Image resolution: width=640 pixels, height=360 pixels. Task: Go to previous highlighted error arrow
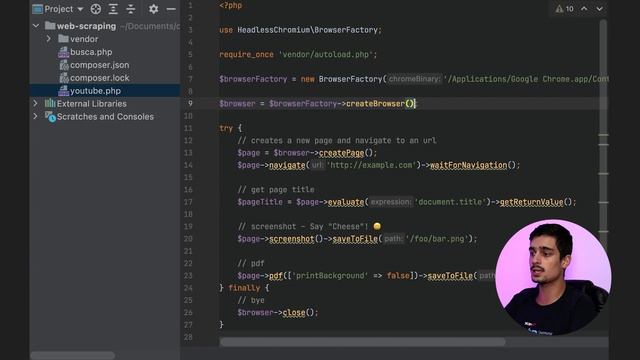(x=584, y=9)
